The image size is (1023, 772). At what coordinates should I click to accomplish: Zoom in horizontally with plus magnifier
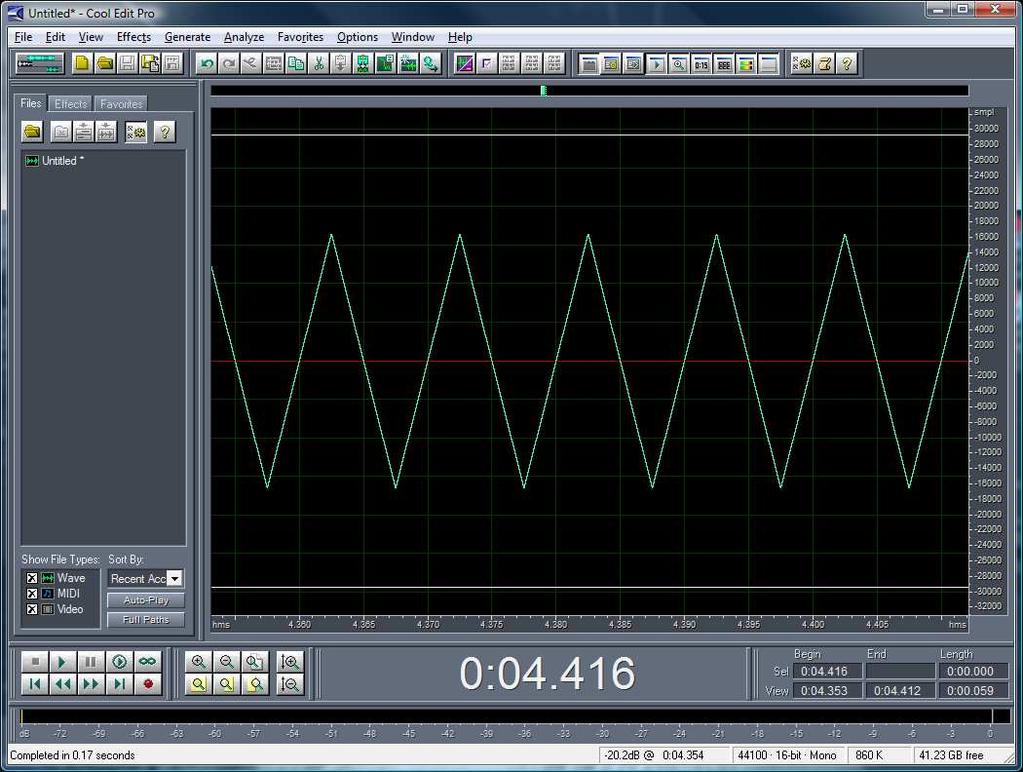(198, 662)
